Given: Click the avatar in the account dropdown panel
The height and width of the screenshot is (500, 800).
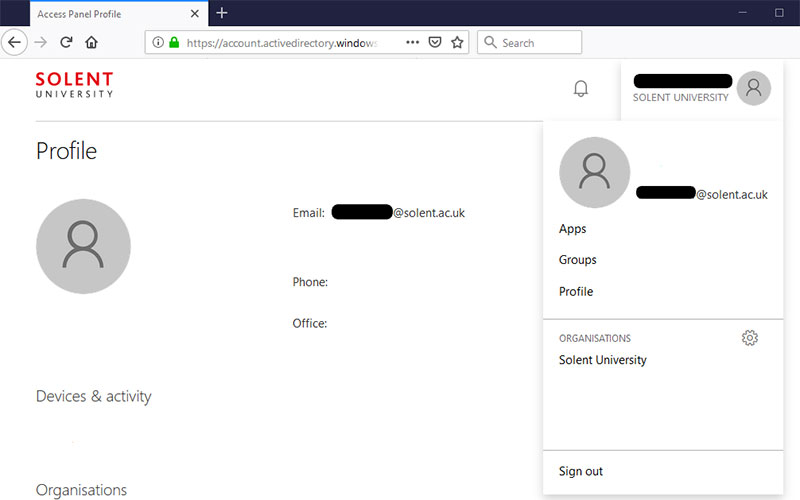Looking at the screenshot, I should coord(594,172).
